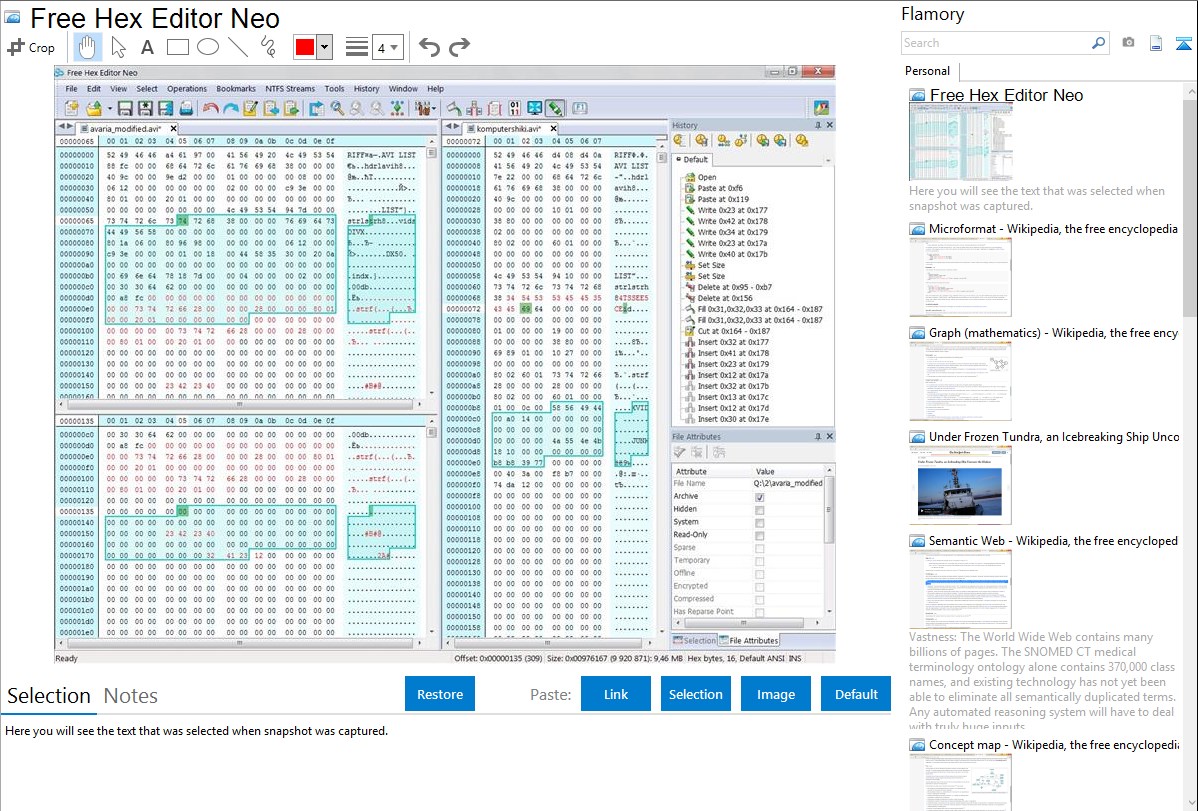1198x811 pixels.
Task: Activate the hand pan tool
Action: click(87, 47)
